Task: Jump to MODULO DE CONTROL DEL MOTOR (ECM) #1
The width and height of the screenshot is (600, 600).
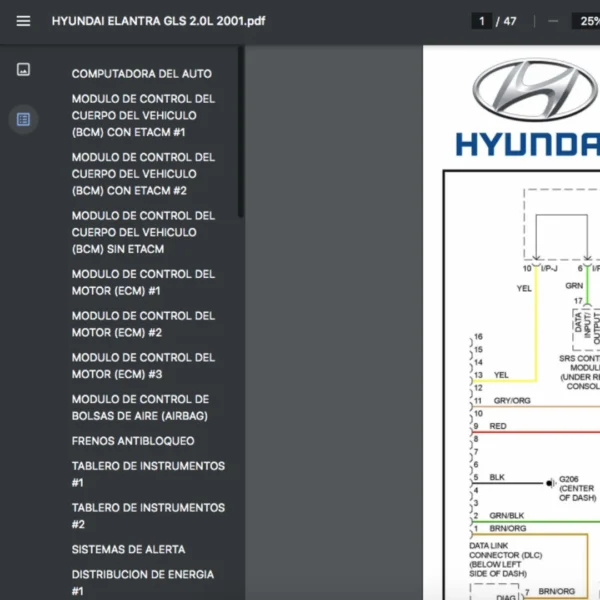Action: 143,282
